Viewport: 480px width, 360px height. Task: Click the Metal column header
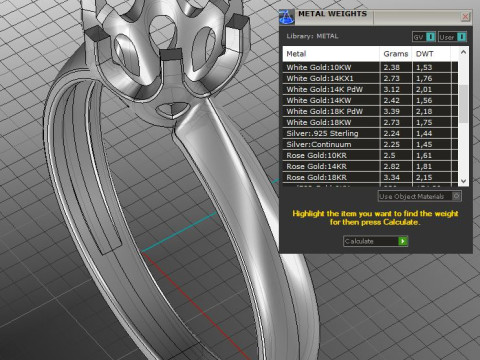tap(331, 54)
